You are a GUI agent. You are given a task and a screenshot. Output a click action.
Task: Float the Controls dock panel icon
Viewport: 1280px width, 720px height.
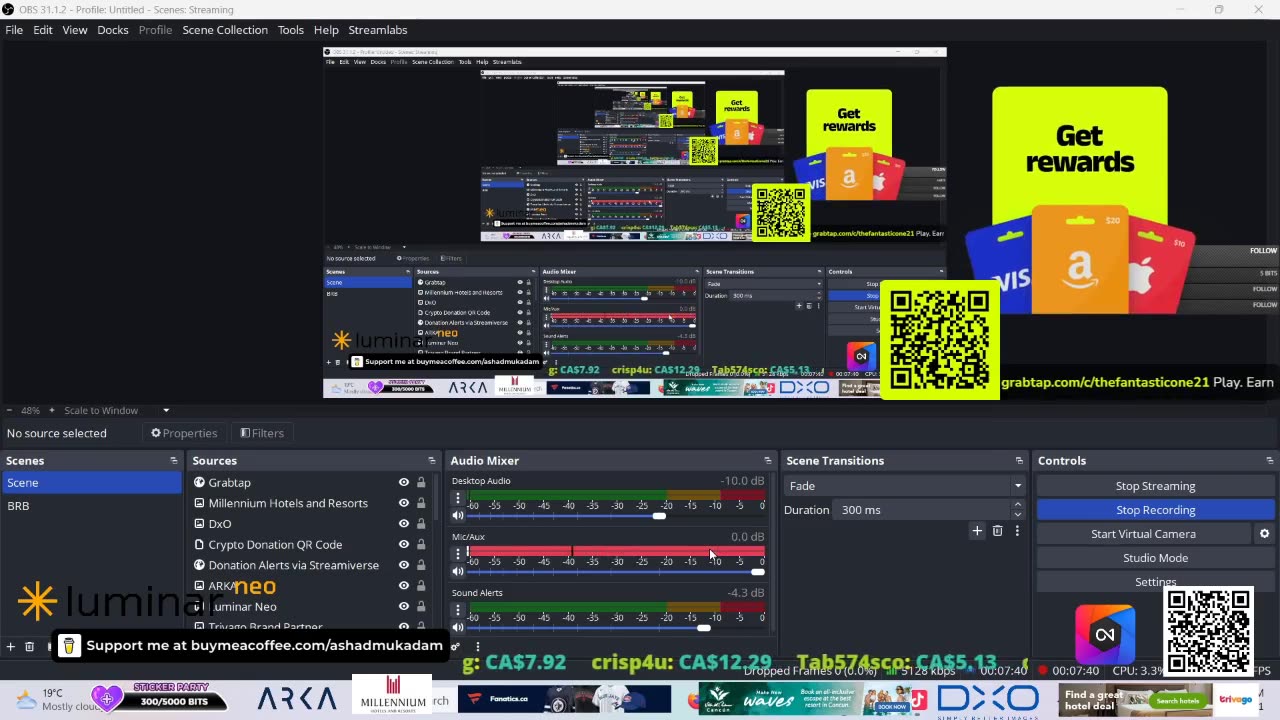coord(1270,461)
